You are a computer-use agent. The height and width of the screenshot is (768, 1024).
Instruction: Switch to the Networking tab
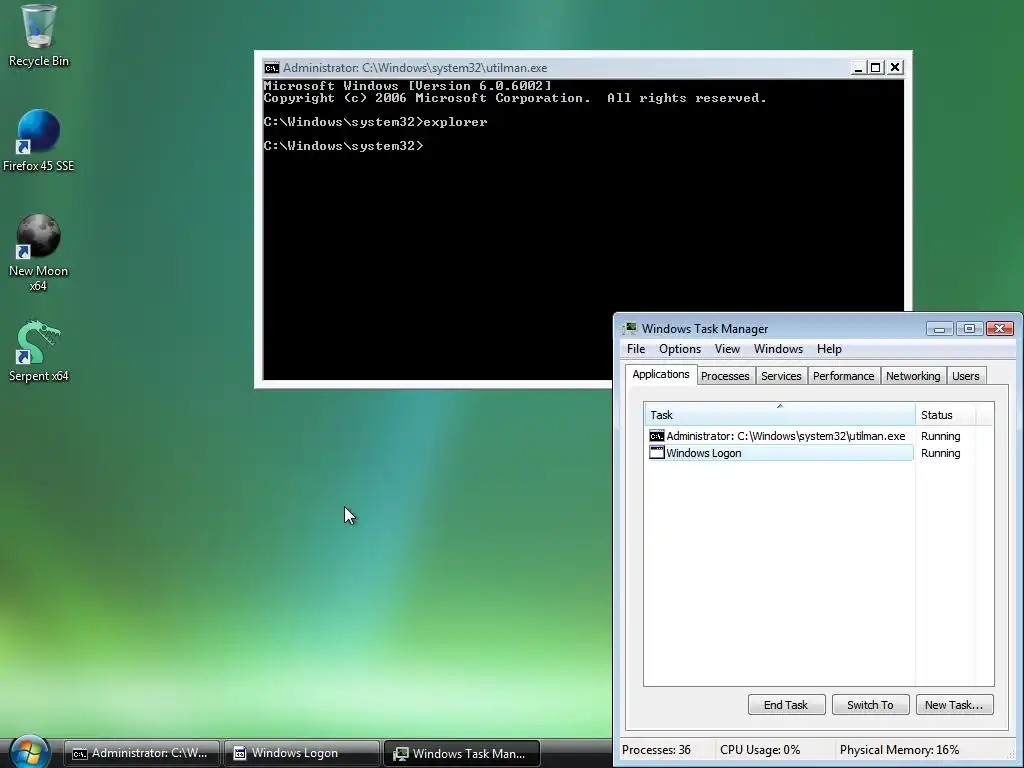click(913, 376)
